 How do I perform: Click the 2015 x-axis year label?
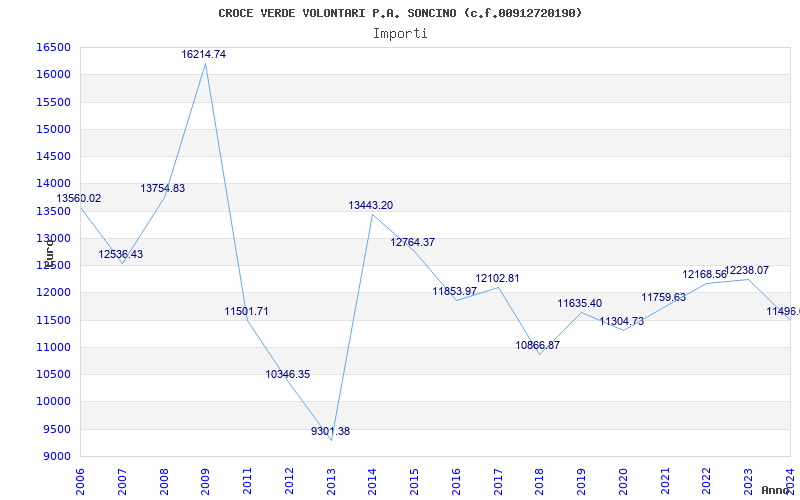coord(414,482)
